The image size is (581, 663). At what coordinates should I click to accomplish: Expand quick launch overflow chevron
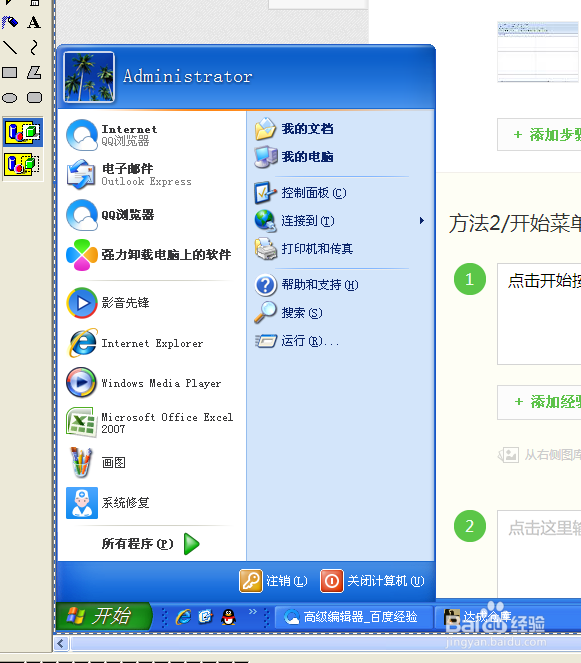253,611
